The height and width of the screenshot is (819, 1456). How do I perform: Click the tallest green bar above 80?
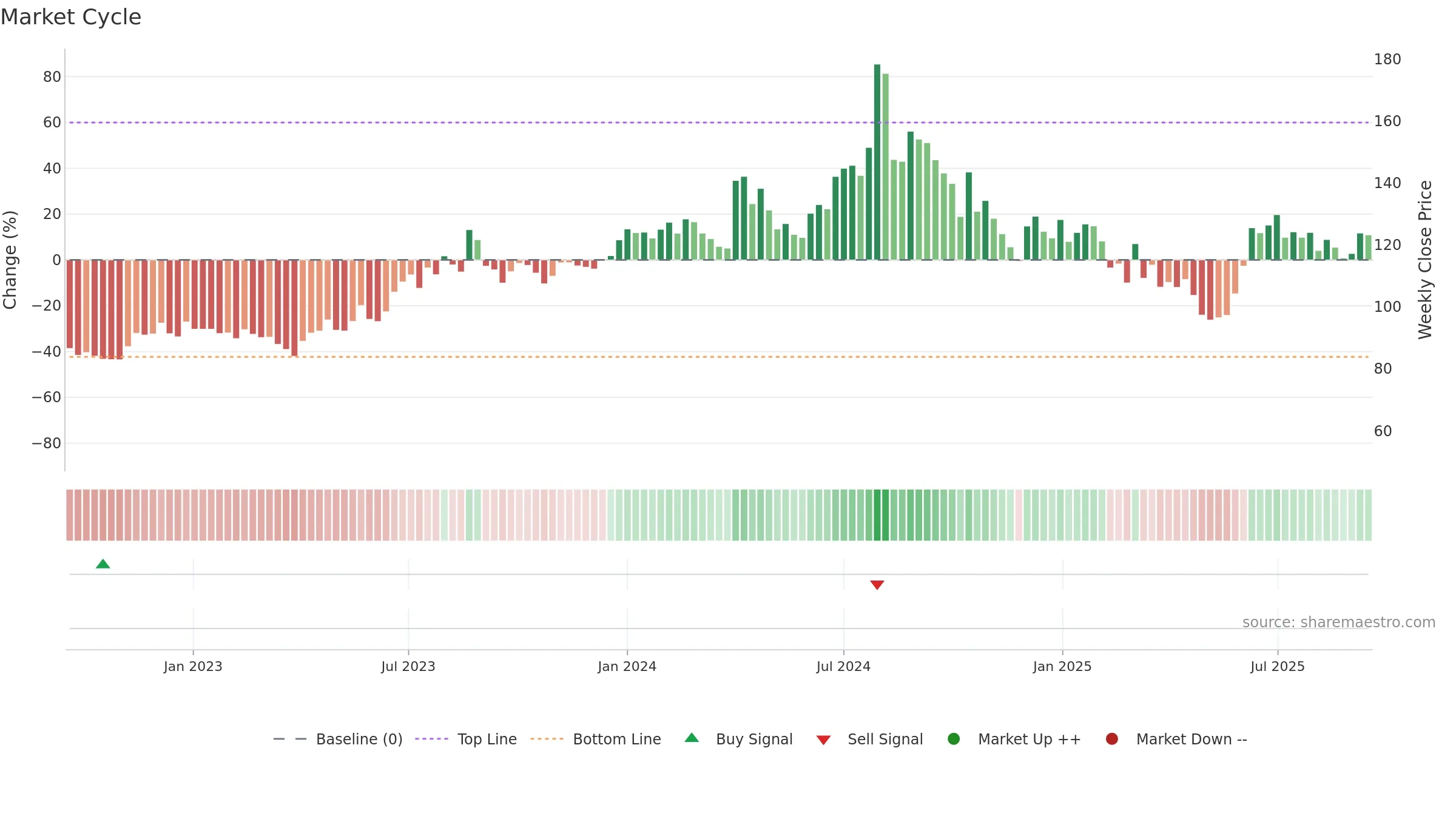click(877, 162)
